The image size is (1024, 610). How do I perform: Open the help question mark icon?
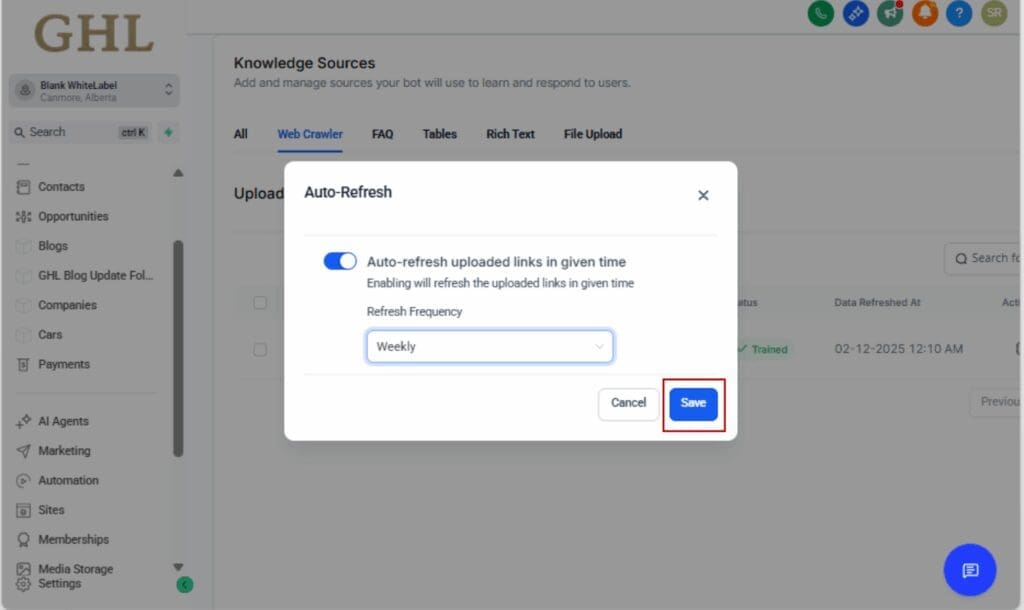pos(959,15)
